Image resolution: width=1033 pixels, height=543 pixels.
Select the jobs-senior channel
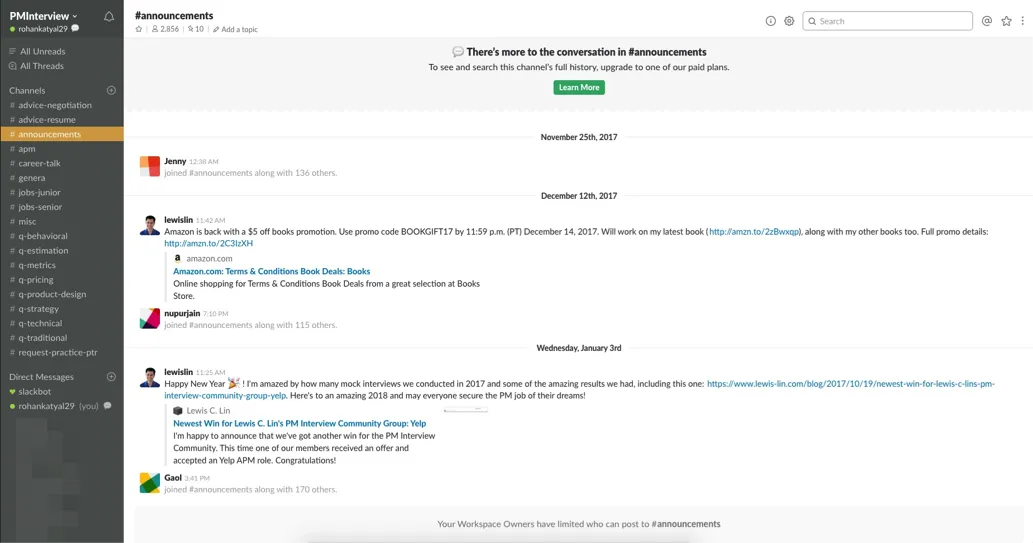(x=40, y=207)
